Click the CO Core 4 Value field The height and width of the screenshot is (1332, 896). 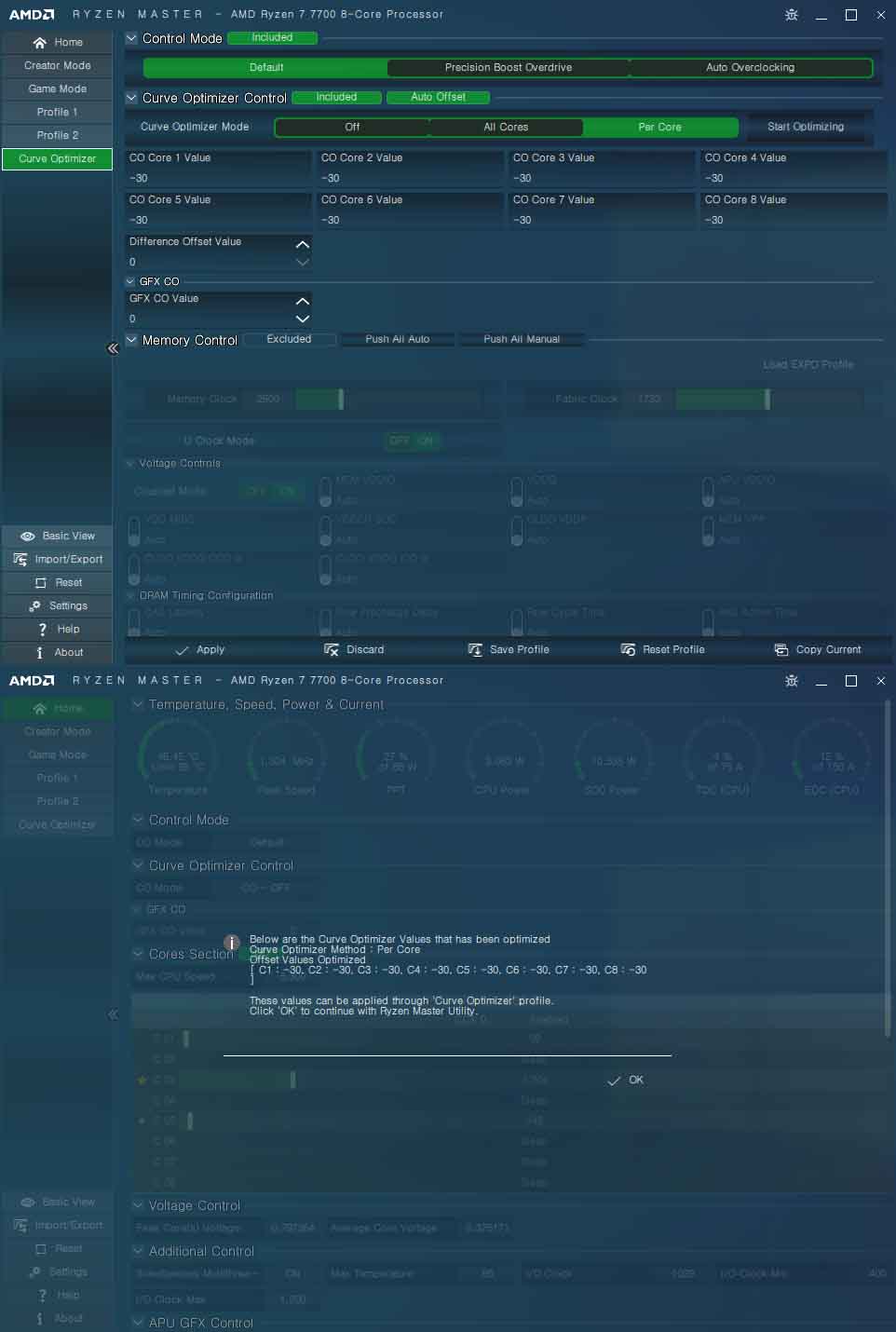pos(794,169)
